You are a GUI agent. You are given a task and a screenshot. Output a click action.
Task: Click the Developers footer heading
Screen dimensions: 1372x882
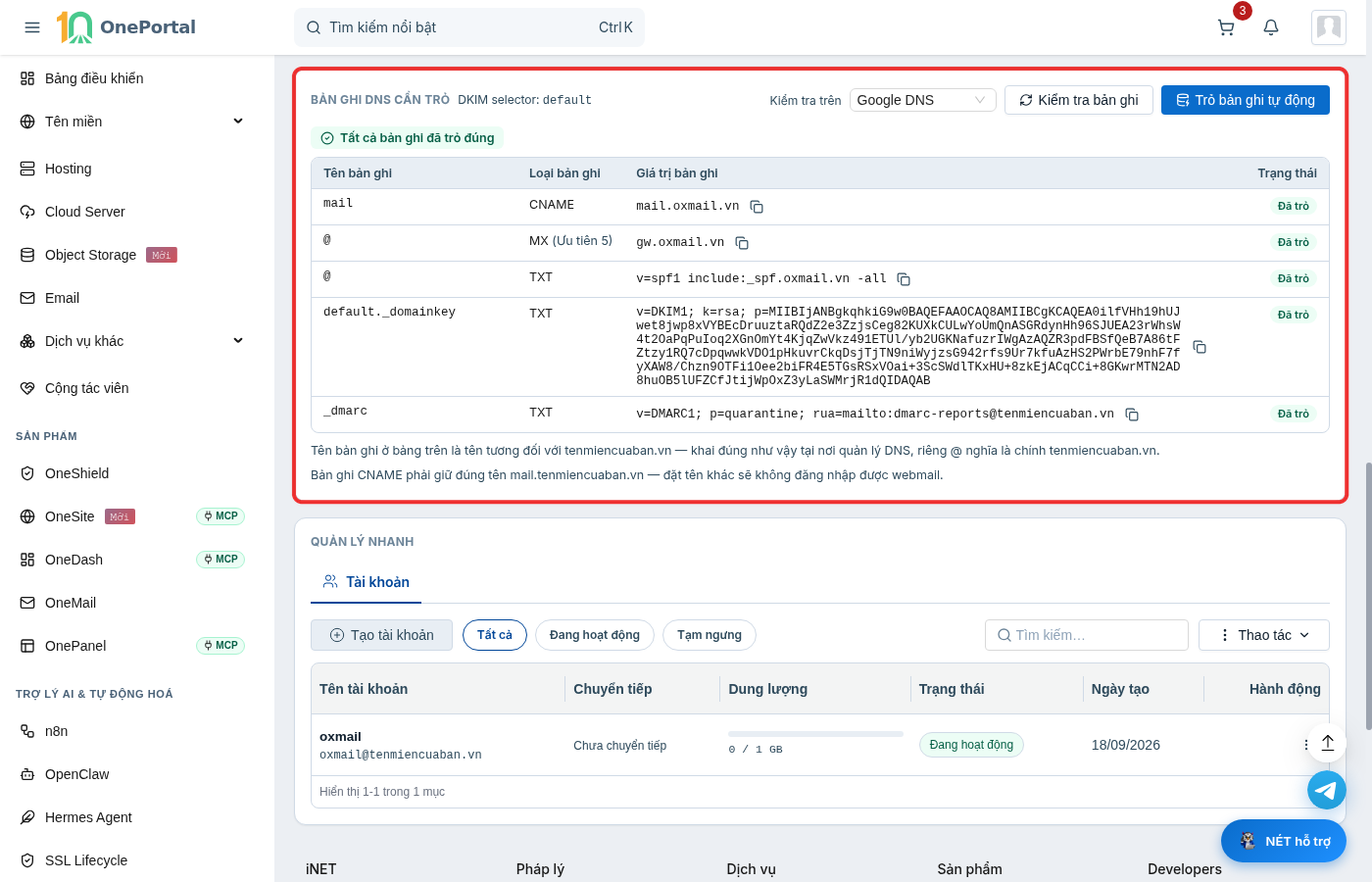(1185, 869)
